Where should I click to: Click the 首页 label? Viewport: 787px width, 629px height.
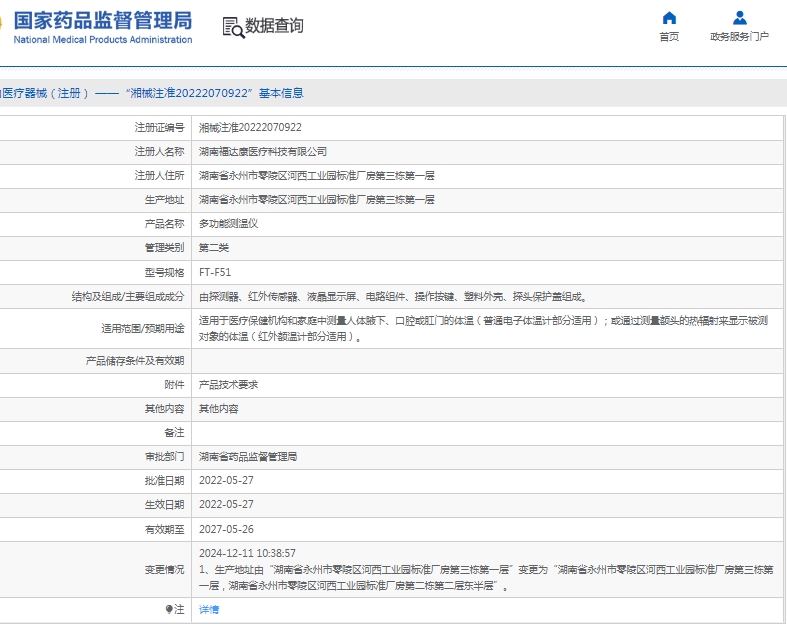pyautogui.click(x=669, y=36)
